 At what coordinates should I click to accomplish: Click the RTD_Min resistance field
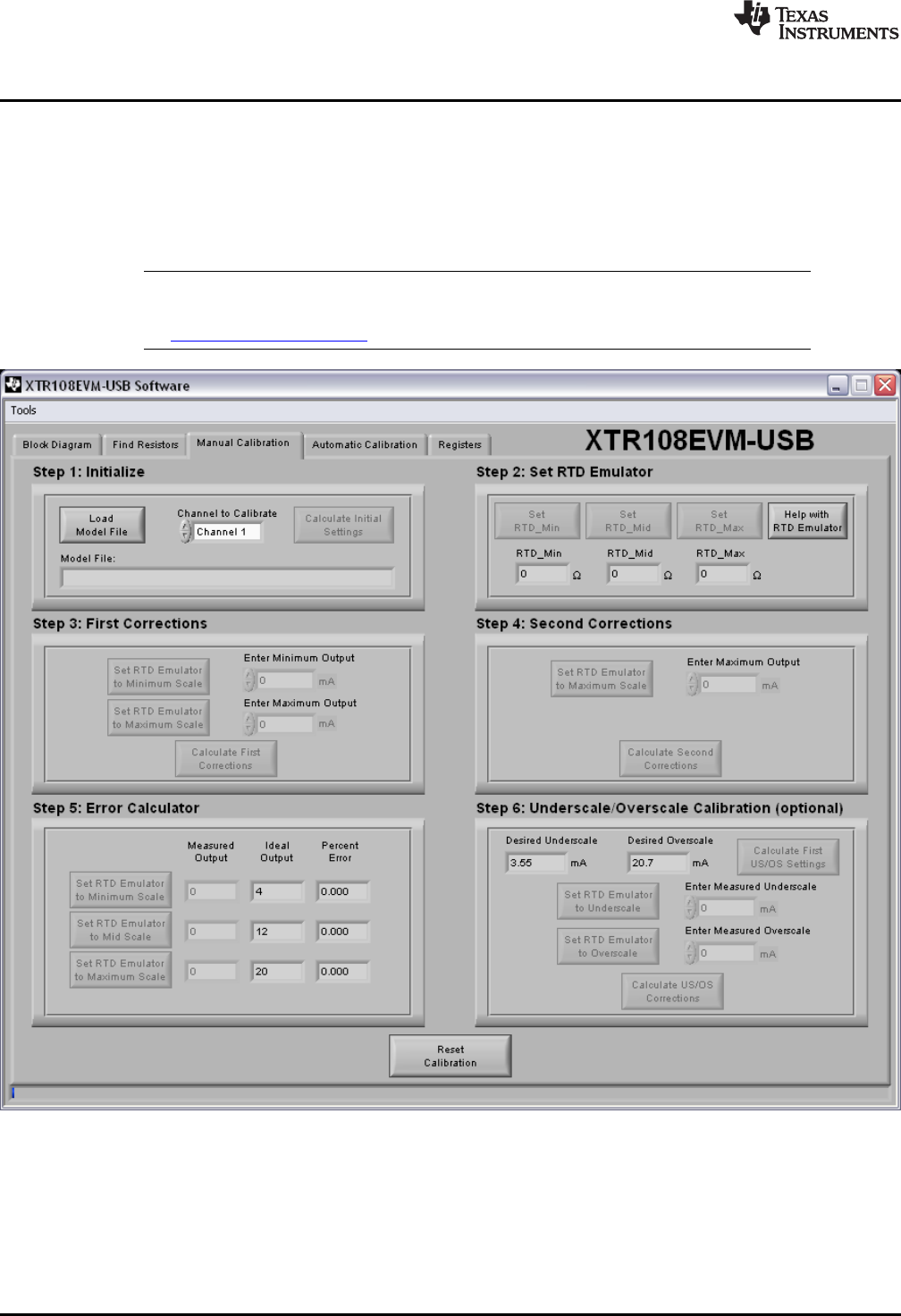543,574
